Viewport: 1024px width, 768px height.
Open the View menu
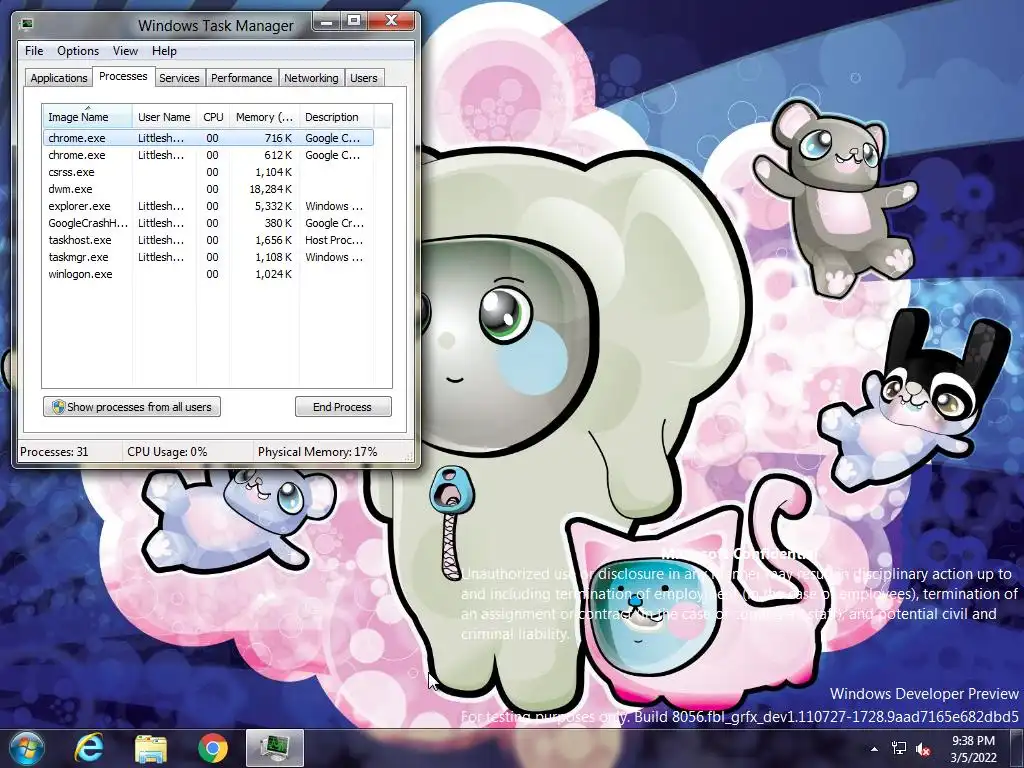(125, 51)
